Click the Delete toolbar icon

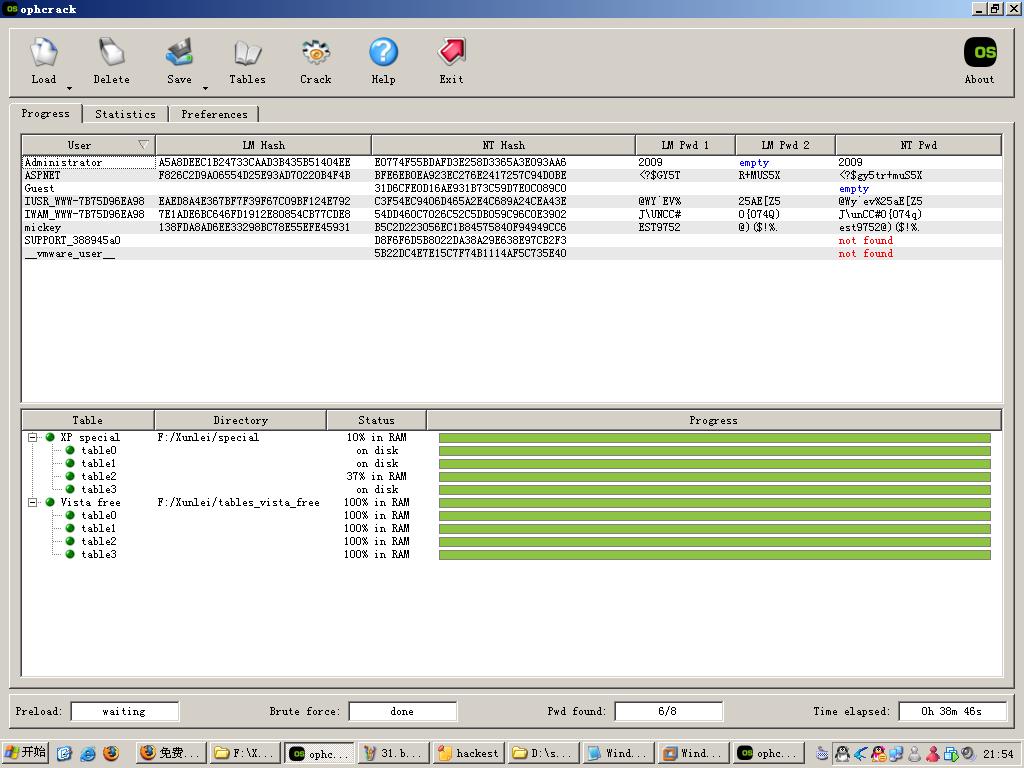click(112, 52)
